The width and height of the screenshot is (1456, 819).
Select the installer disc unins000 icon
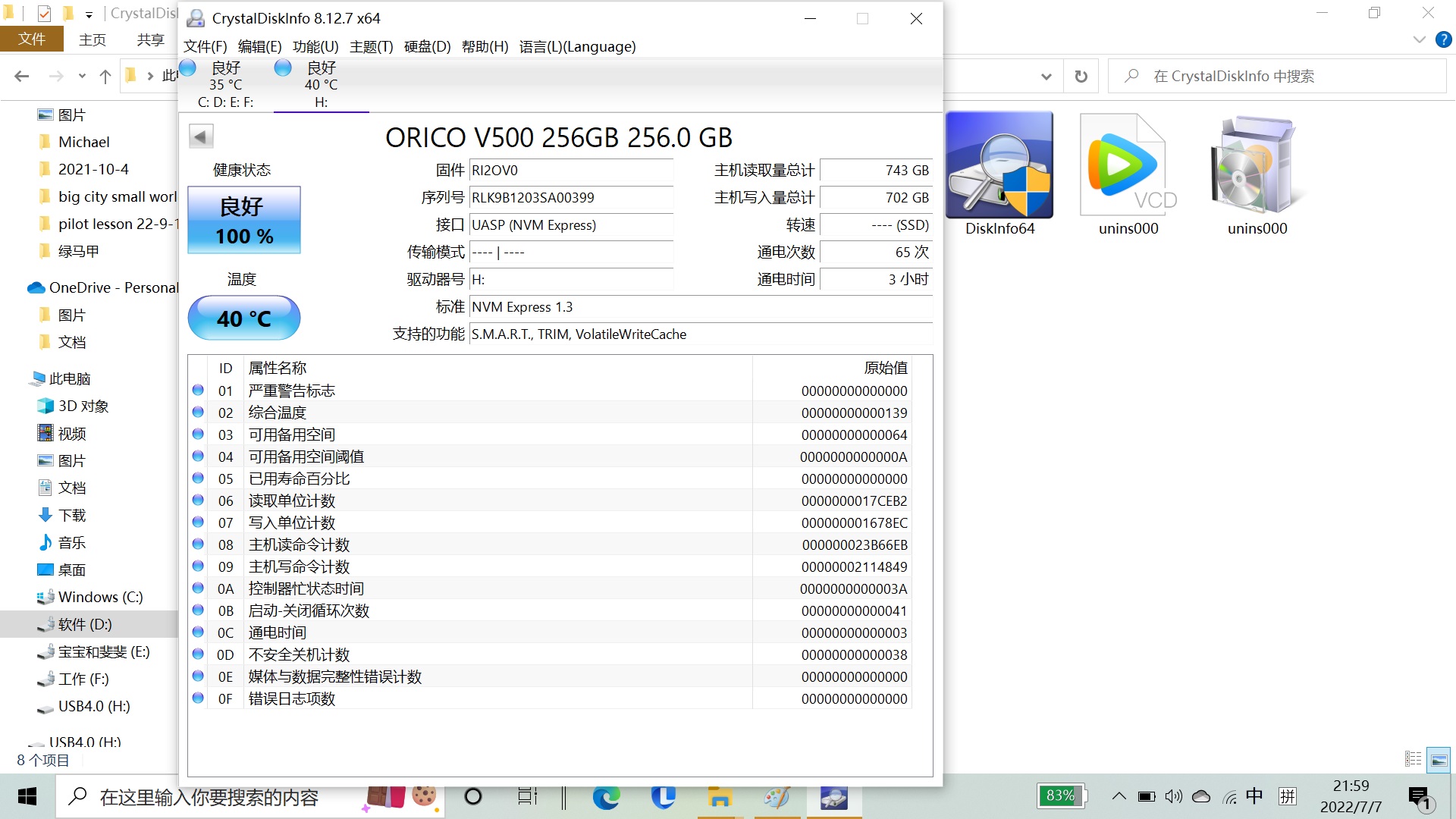pos(1257,174)
